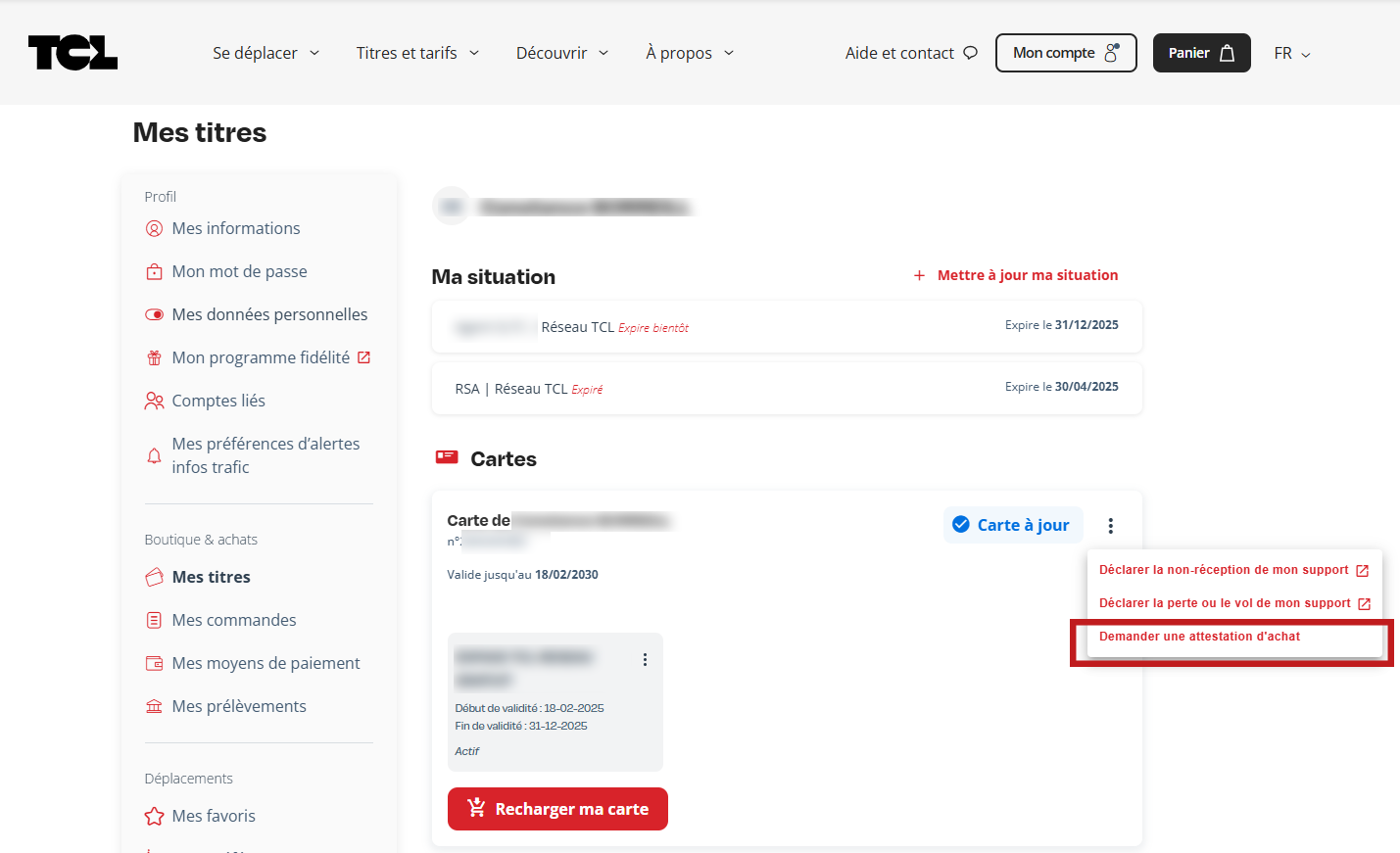Click the Mon compte button
The height and width of the screenshot is (853, 1400).
pyautogui.click(x=1066, y=53)
